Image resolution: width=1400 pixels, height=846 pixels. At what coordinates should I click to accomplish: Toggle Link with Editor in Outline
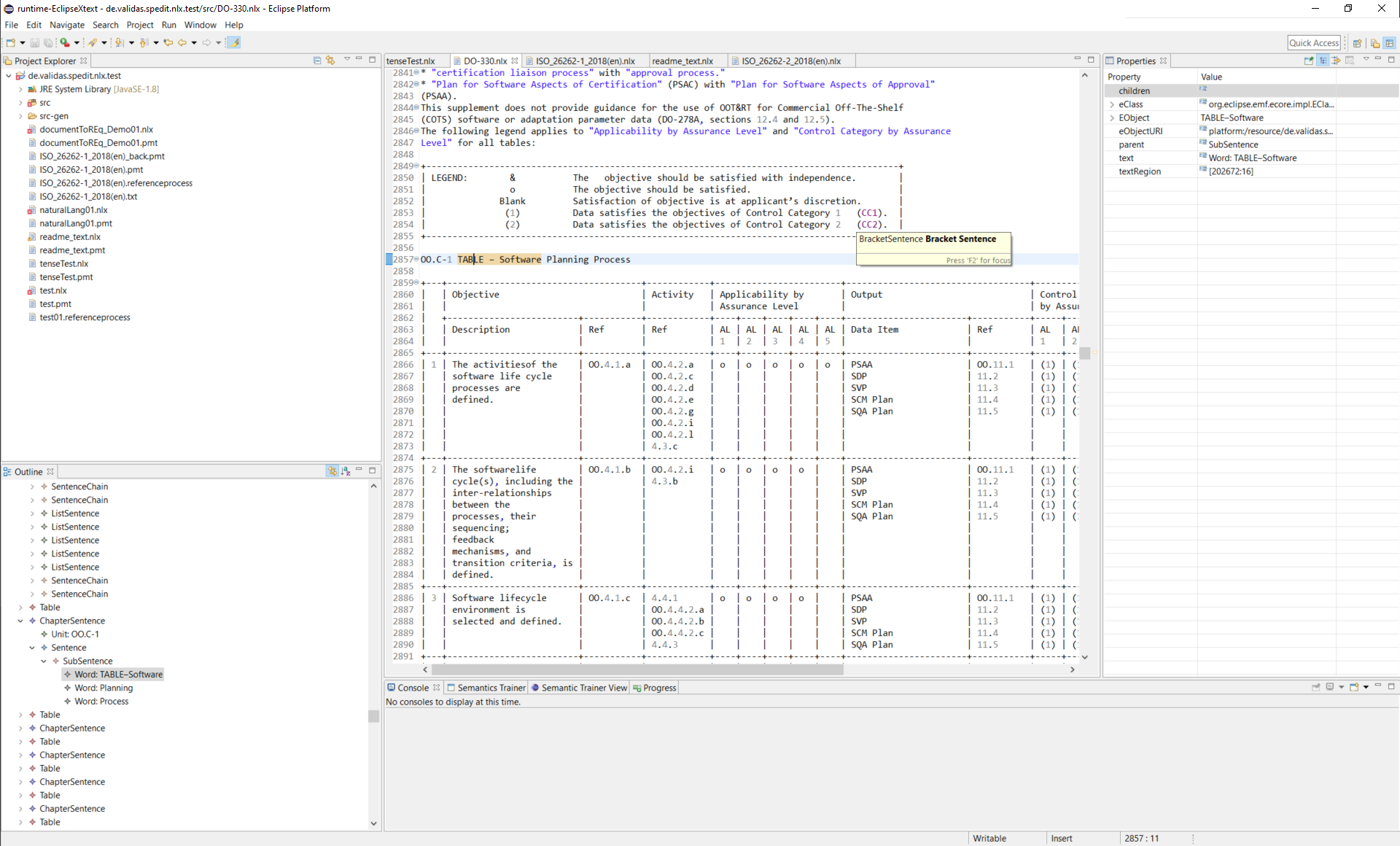tap(332, 471)
